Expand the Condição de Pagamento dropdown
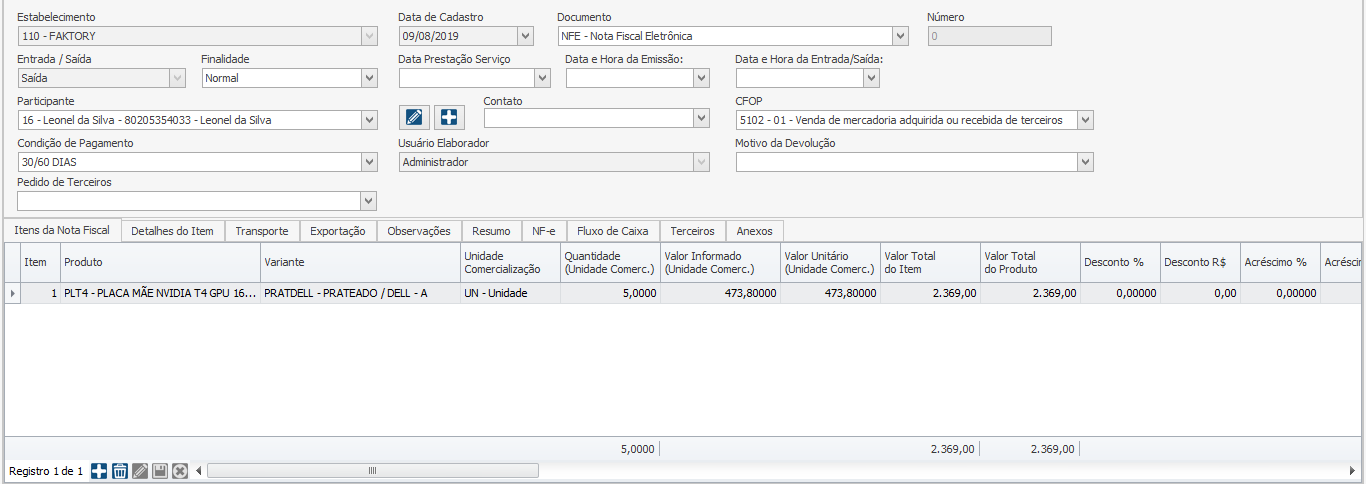 [x=368, y=162]
